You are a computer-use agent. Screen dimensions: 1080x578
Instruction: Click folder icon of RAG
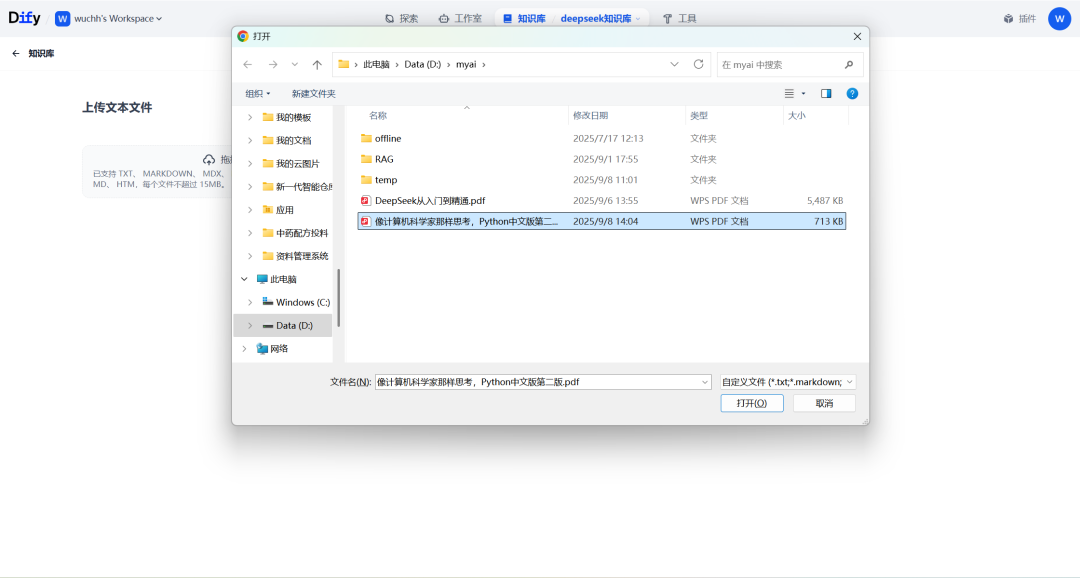366,159
